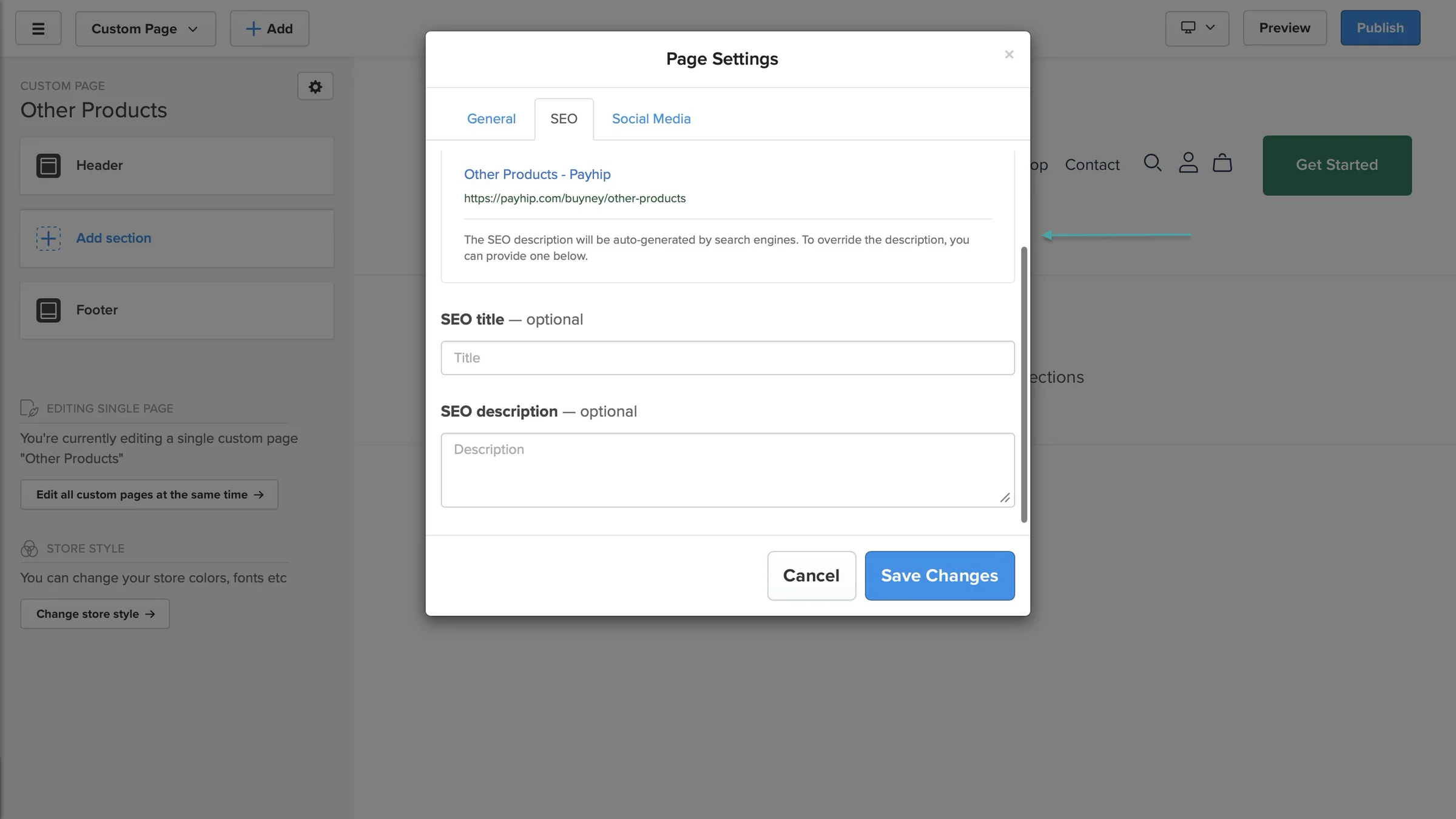The width and height of the screenshot is (1456, 819).
Task: Click the Header row label
Action: coord(99,165)
